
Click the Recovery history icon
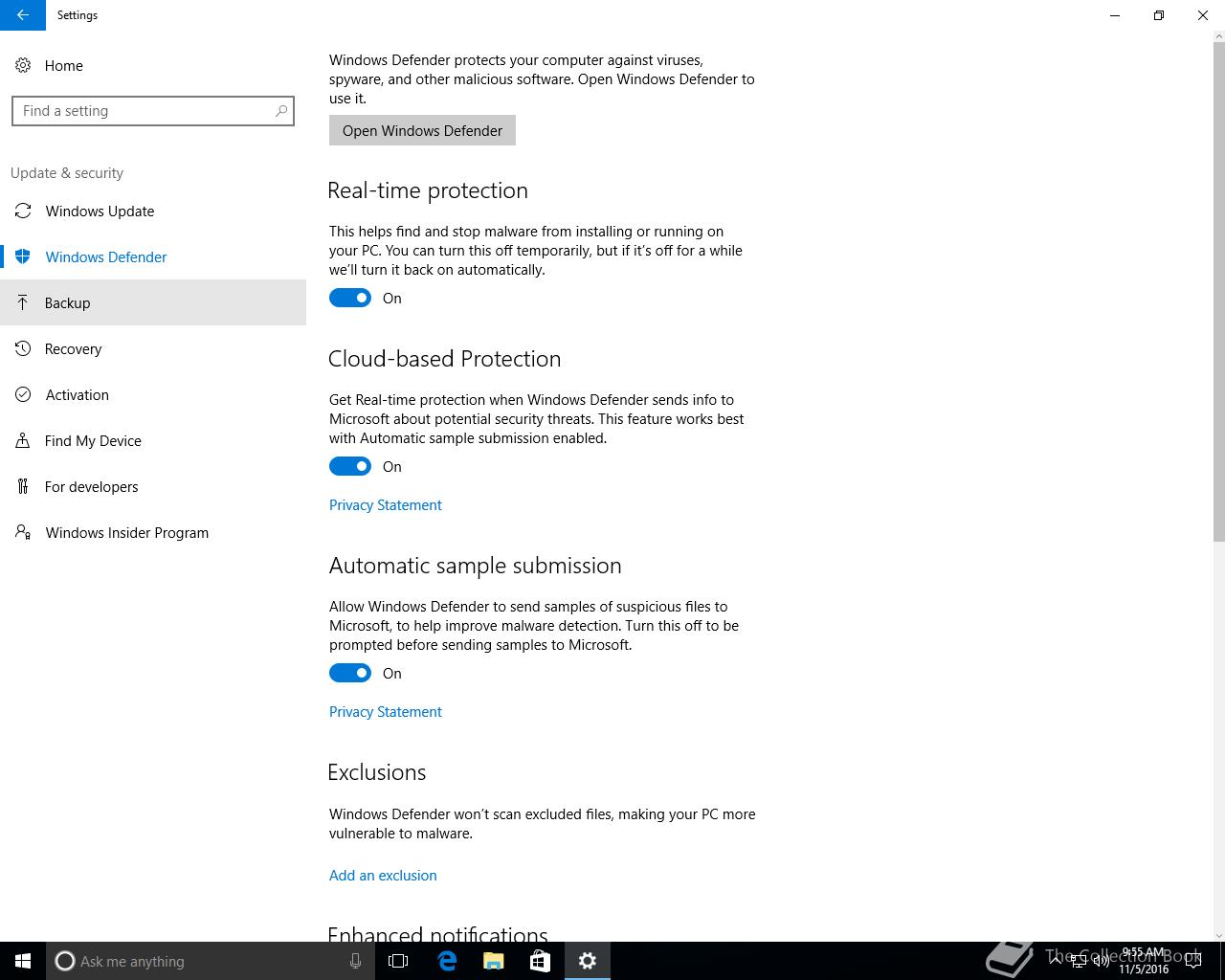[x=23, y=348]
